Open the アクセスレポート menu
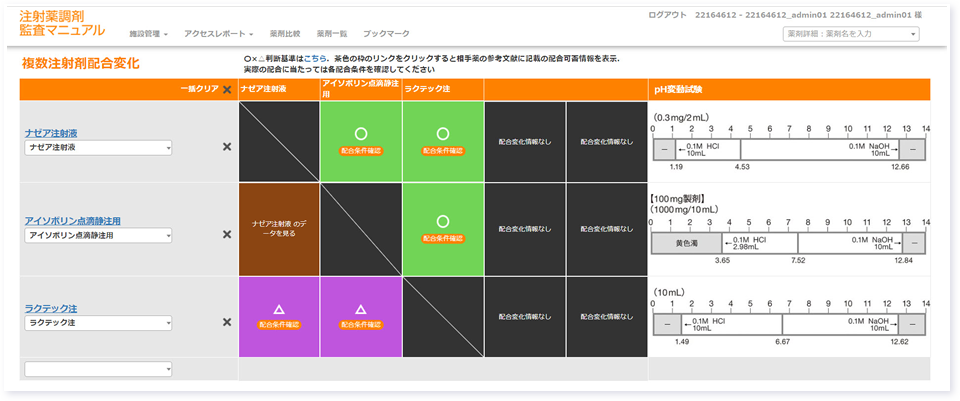The width and height of the screenshot is (960, 401). coord(218,34)
